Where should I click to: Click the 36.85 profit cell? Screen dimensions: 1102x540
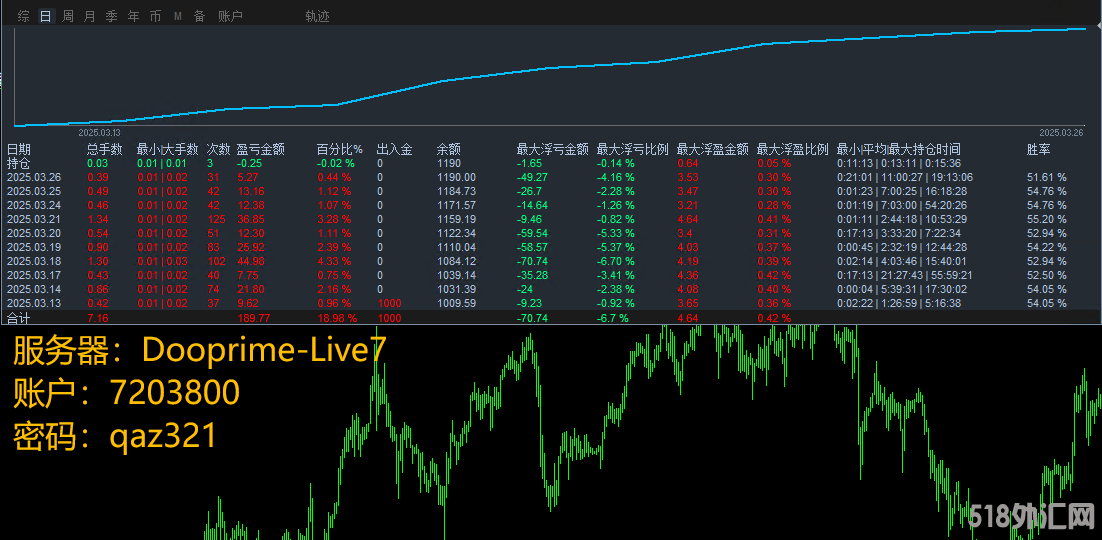click(251, 219)
